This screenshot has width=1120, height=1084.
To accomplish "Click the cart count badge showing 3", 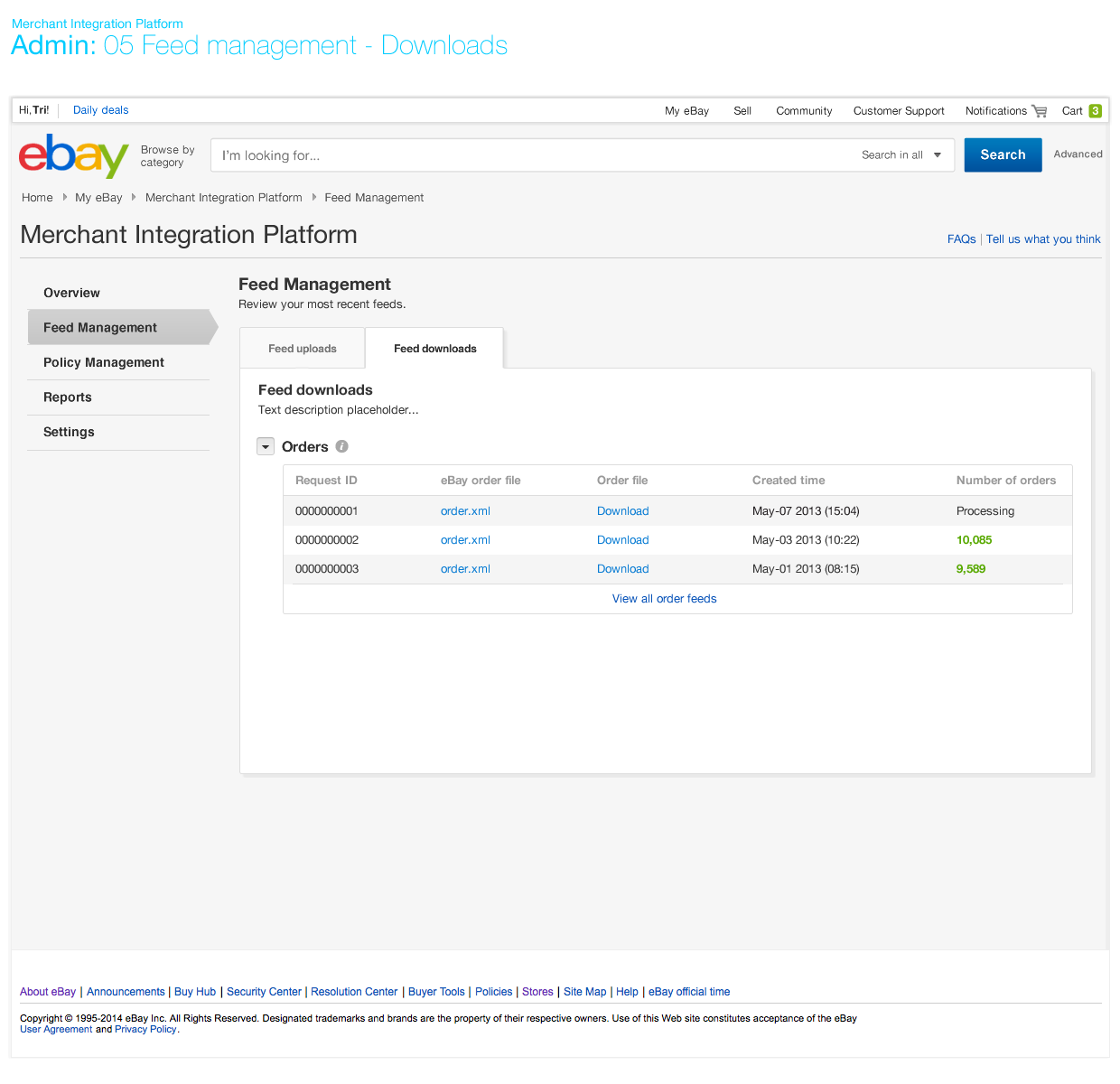I will pos(1095,111).
